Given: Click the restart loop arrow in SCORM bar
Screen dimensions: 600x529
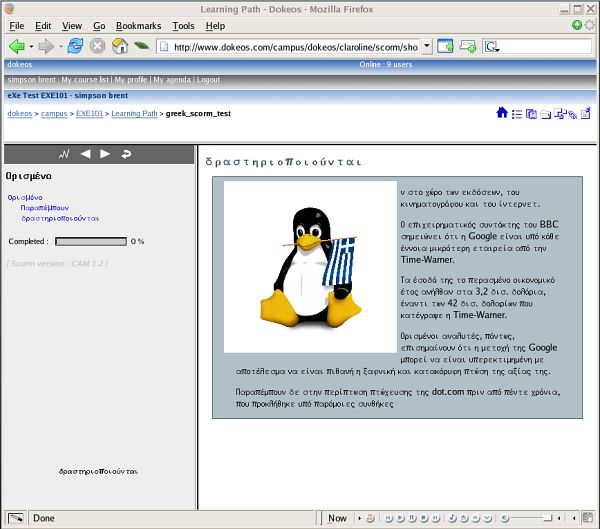Looking at the screenshot, I should coord(126,154).
